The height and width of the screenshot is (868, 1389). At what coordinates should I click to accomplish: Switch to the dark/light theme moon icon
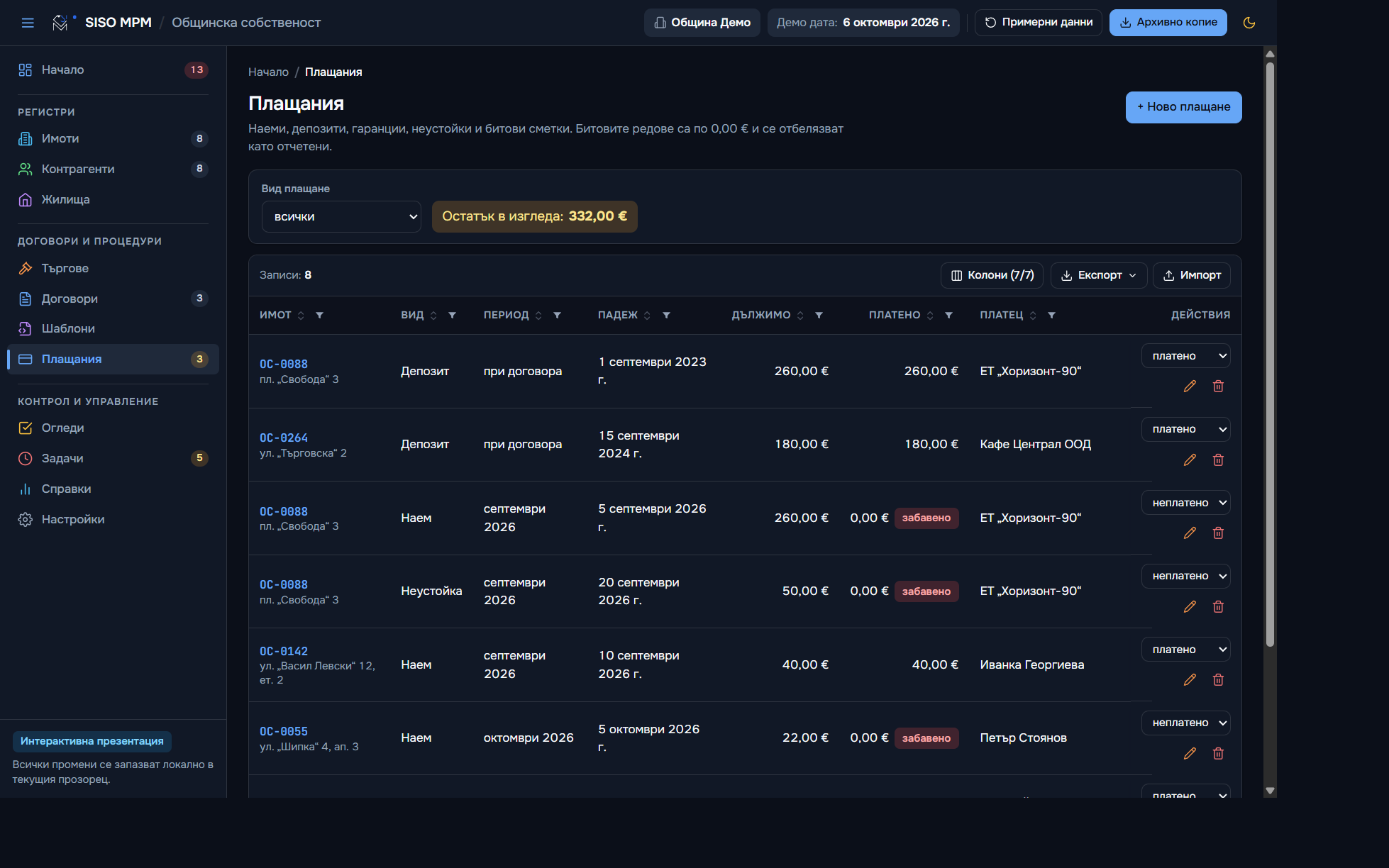pyautogui.click(x=1249, y=23)
